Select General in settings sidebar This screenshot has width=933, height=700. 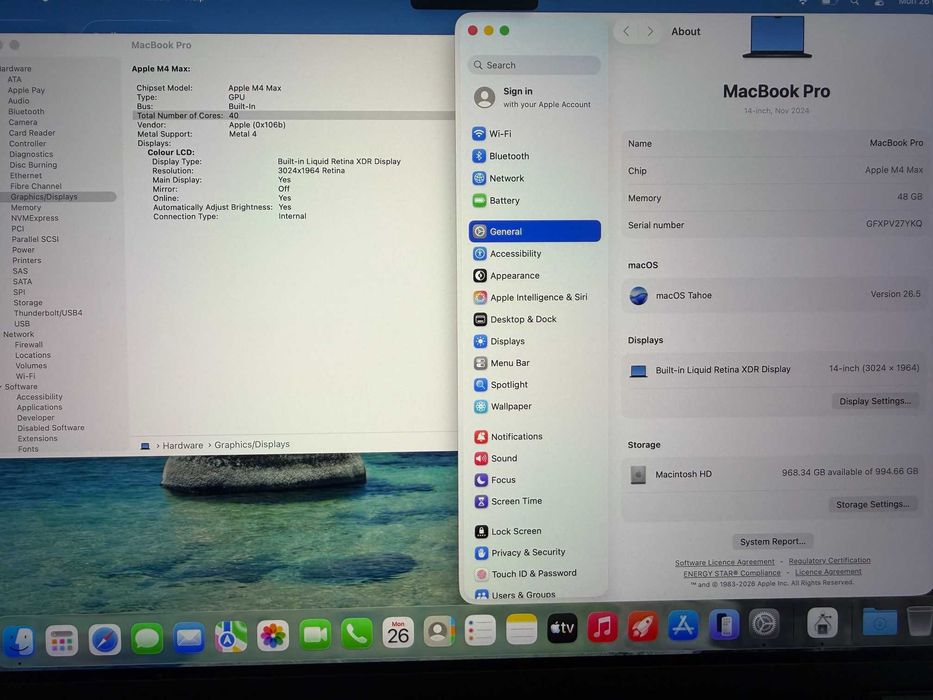pos(534,231)
